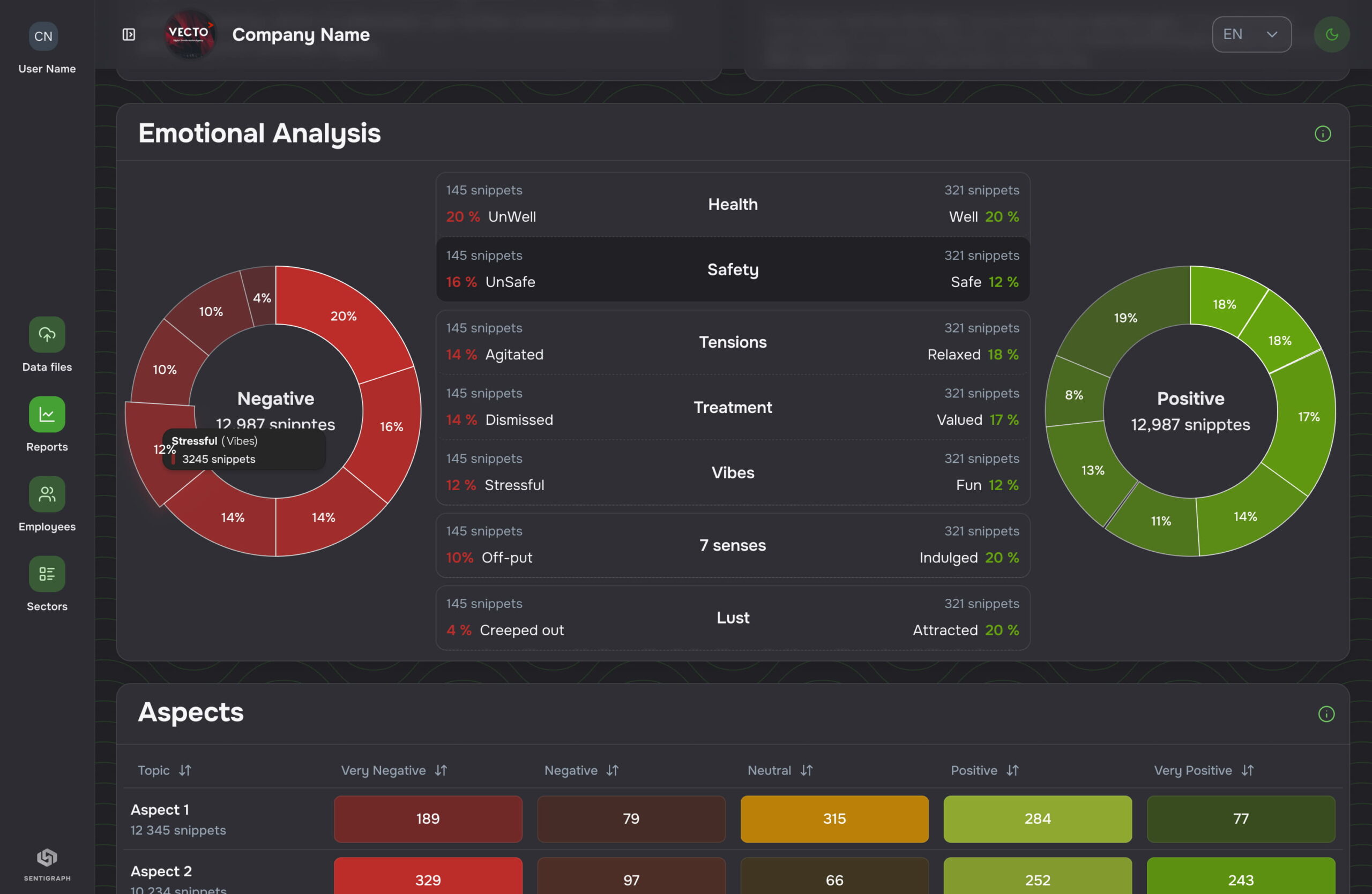1372x894 pixels.
Task: Go to Employees section icon
Action: [x=47, y=494]
